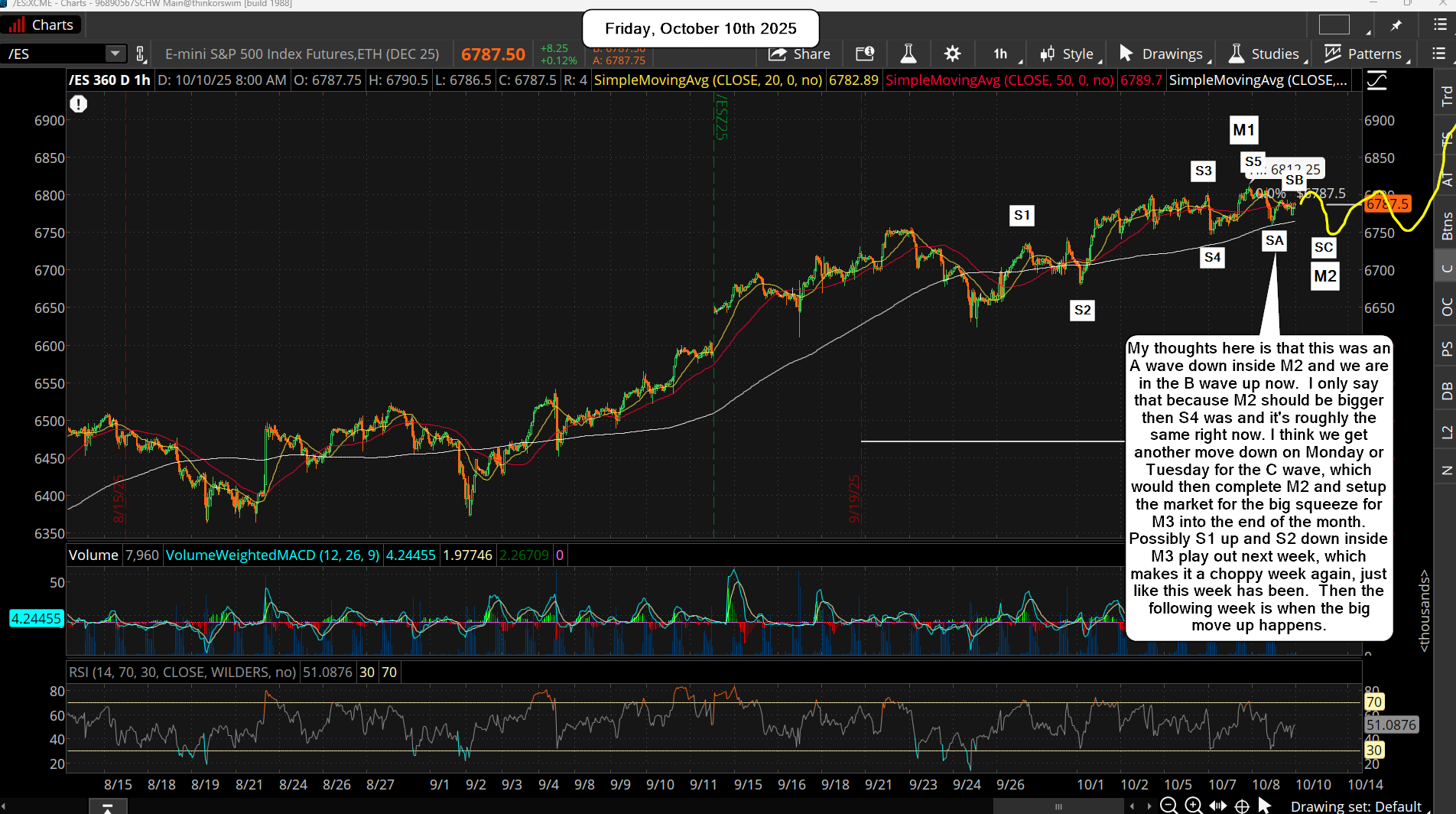Zoom in using the magnifier plus icon
This screenshot has height=814, width=1456.
tap(1193, 806)
